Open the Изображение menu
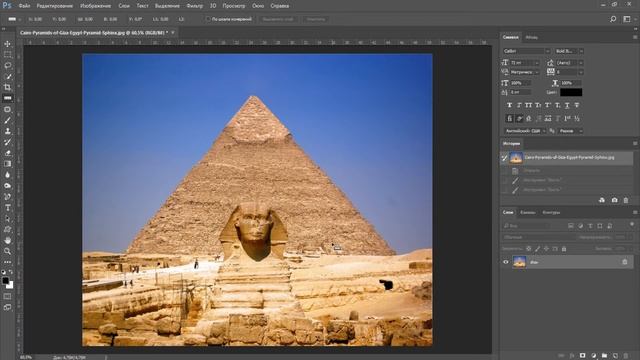 click(x=96, y=6)
